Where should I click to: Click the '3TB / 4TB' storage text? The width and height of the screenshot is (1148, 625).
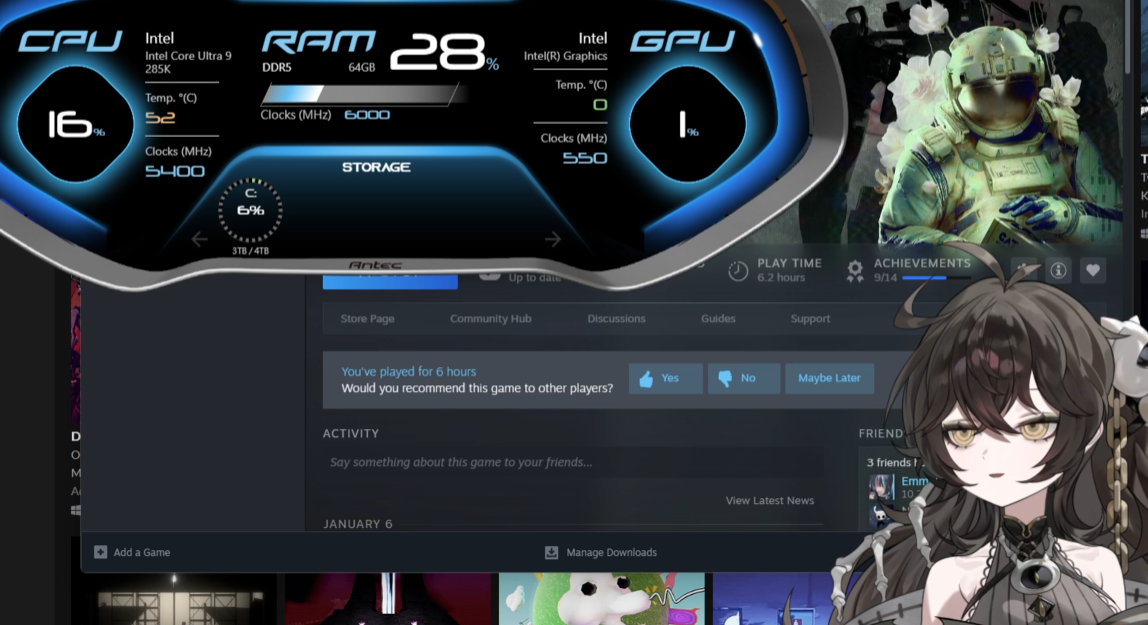(x=250, y=251)
